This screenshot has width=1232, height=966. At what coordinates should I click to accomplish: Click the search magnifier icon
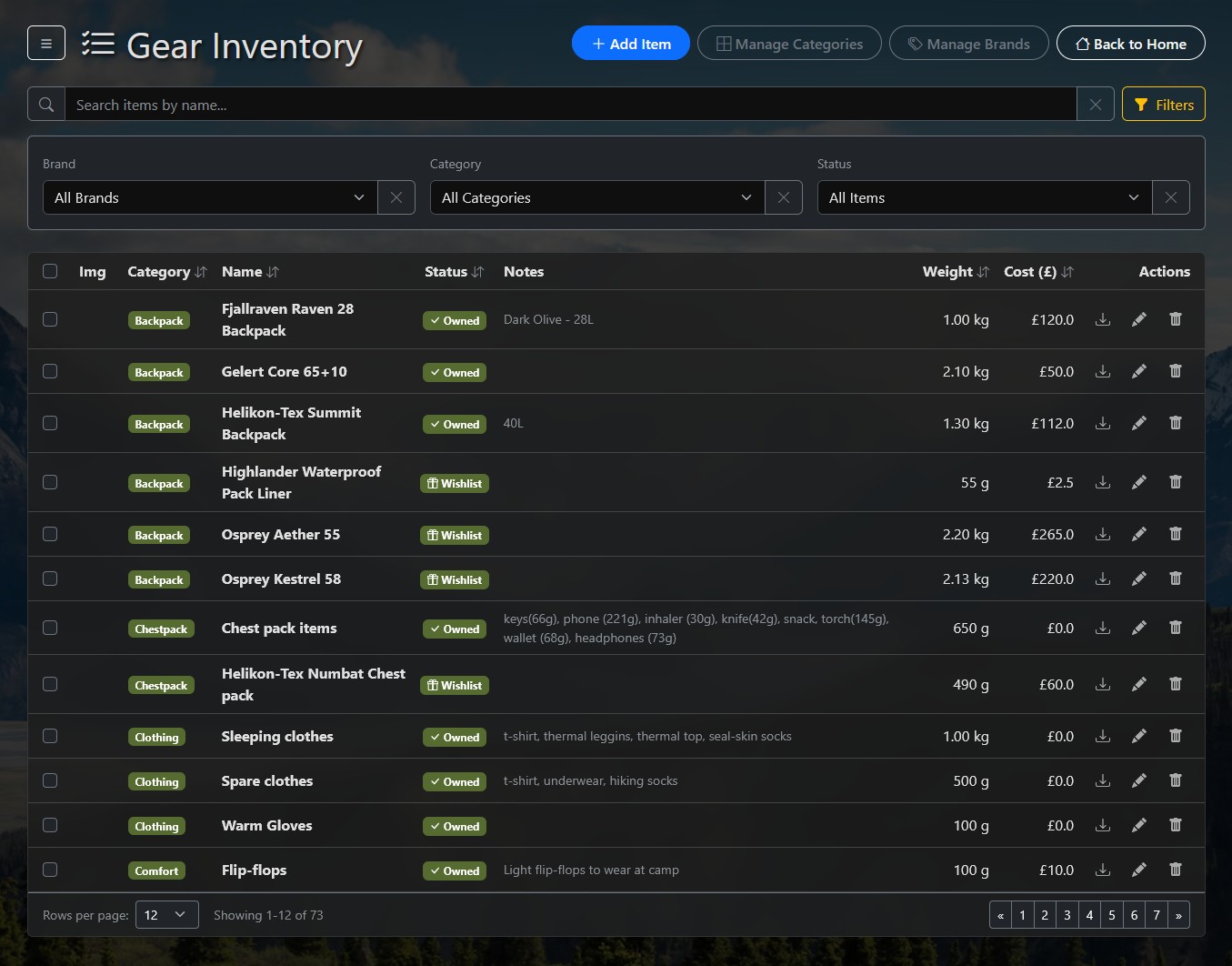click(45, 104)
